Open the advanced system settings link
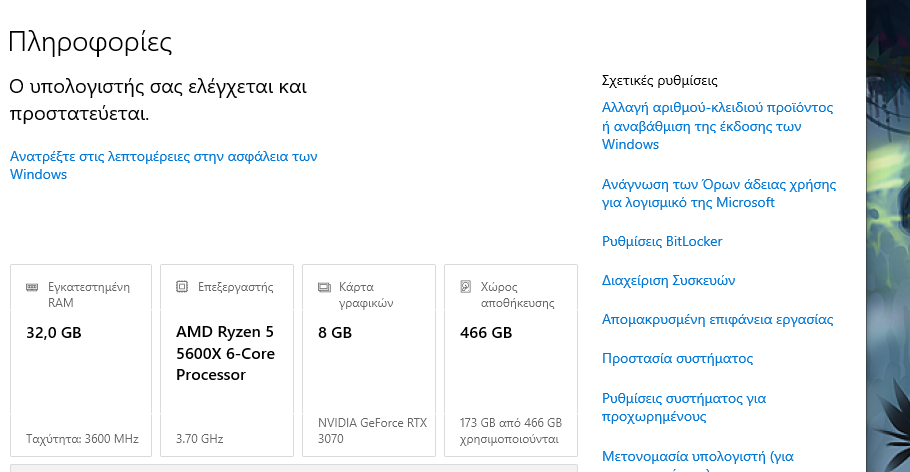 click(x=684, y=407)
